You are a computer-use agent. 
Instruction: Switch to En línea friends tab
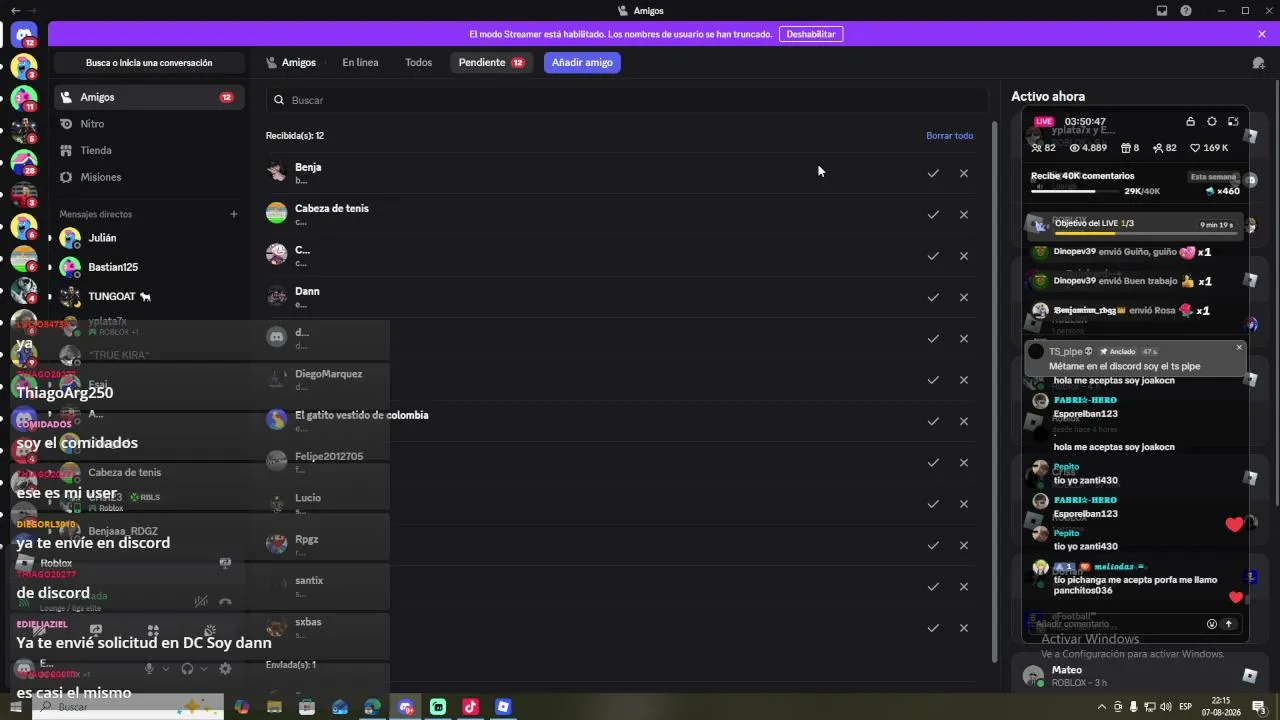[360, 62]
